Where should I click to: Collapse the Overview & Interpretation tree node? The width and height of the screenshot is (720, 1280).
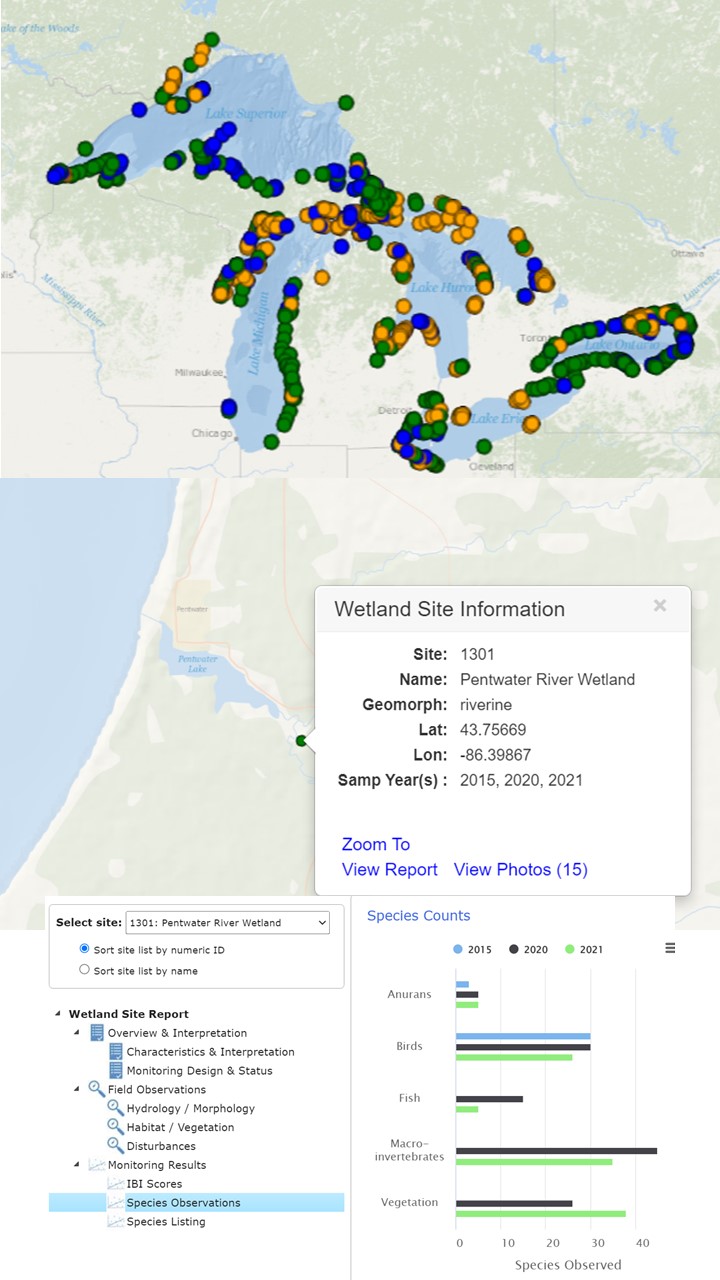tap(78, 1033)
